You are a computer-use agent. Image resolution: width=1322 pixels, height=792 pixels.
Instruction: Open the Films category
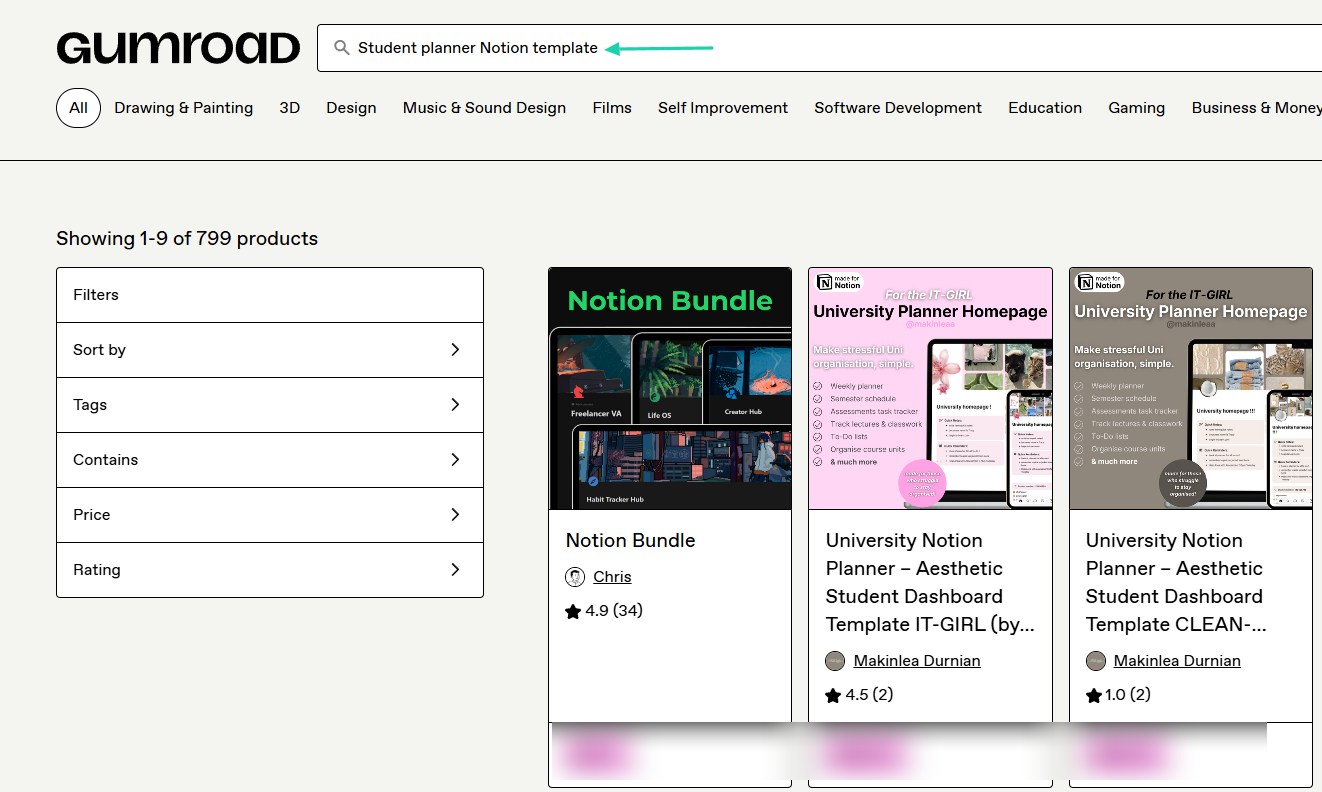tap(612, 108)
